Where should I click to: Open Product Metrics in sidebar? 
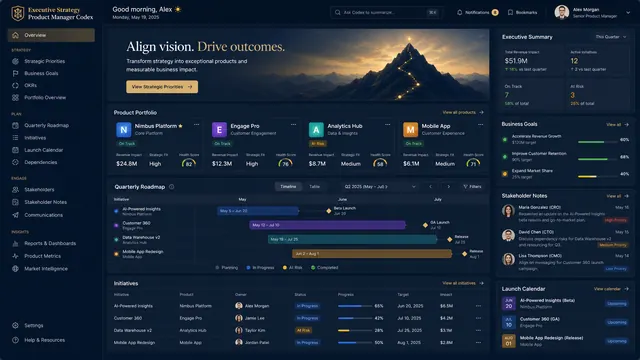[42, 256]
